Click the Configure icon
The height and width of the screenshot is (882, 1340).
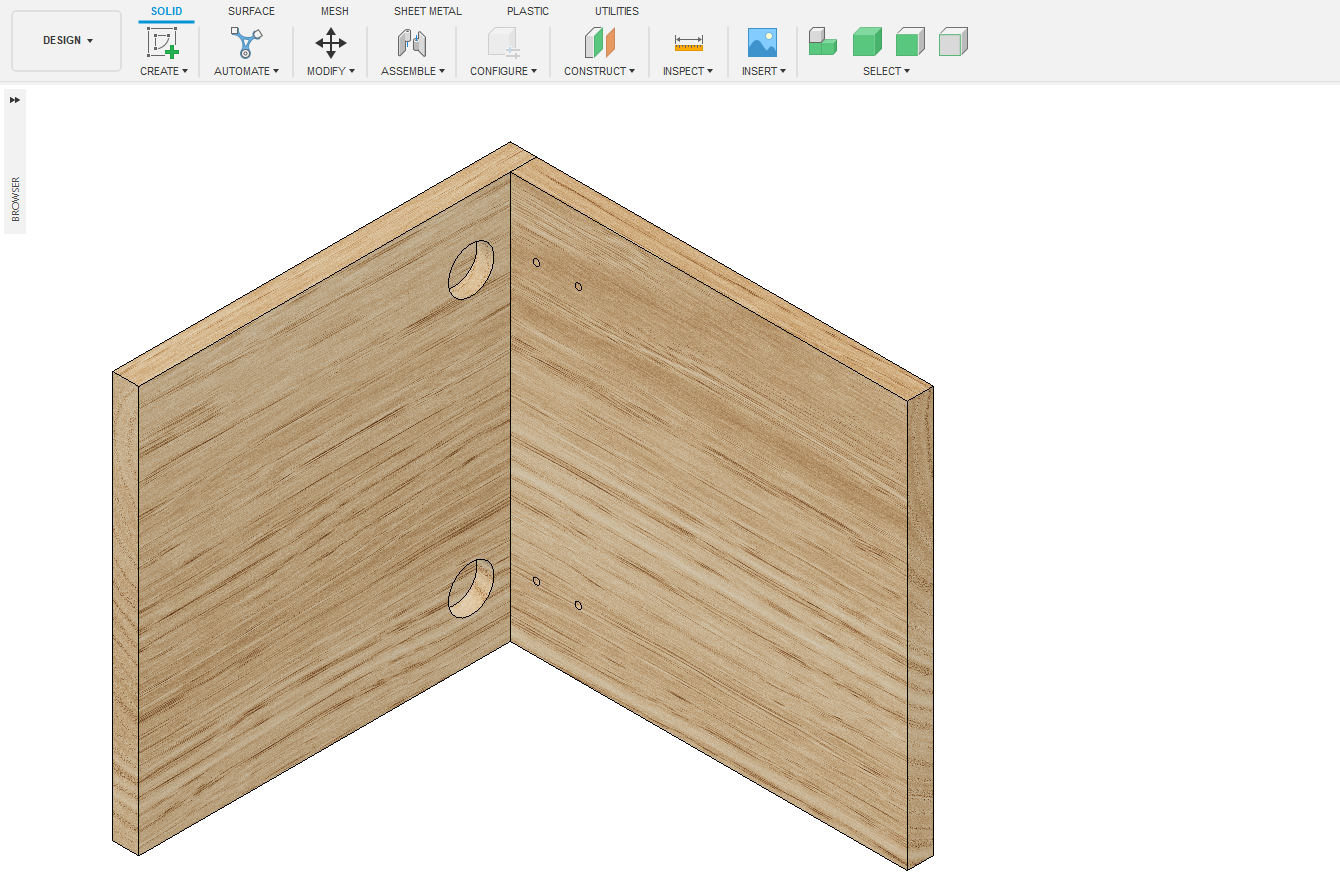click(503, 42)
